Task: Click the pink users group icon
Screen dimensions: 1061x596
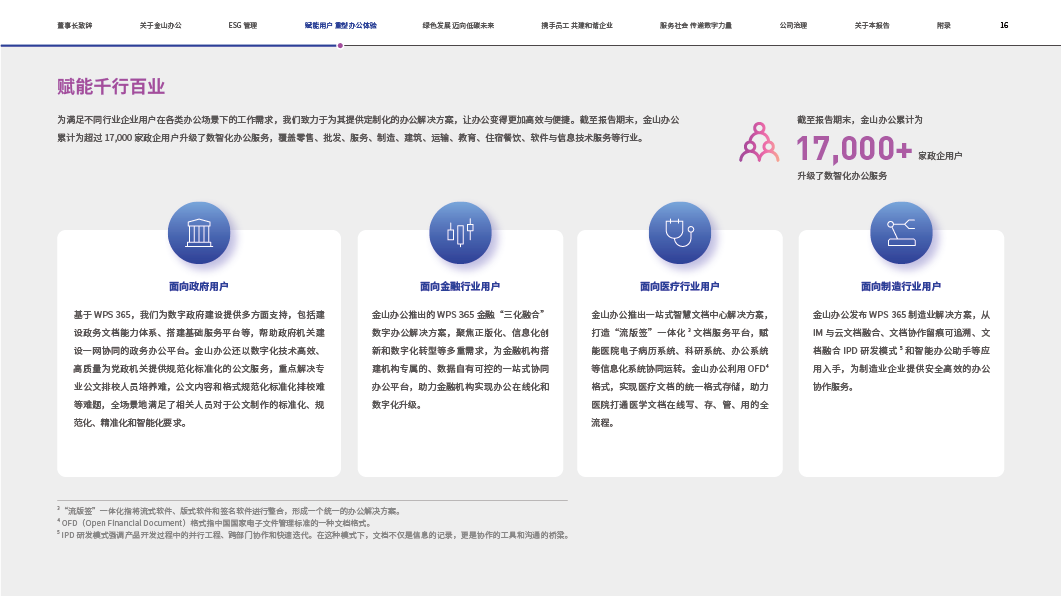Action: tap(759, 143)
